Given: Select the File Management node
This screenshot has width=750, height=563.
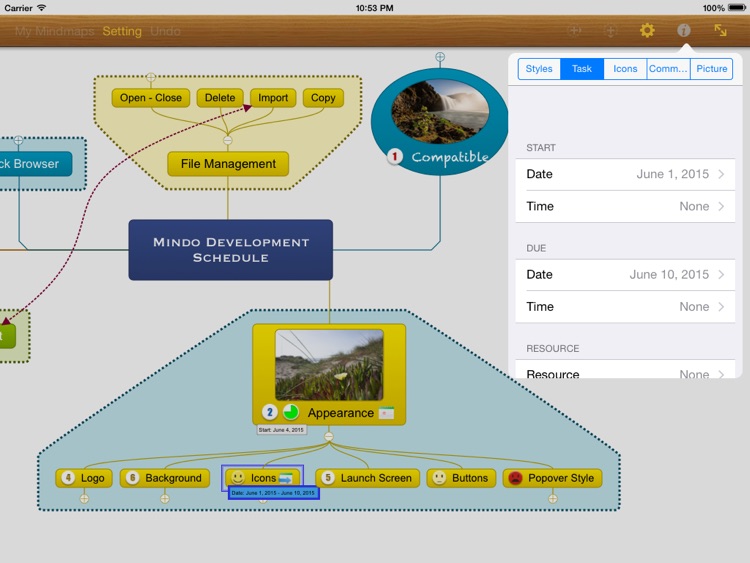Looking at the screenshot, I should pos(228,164).
